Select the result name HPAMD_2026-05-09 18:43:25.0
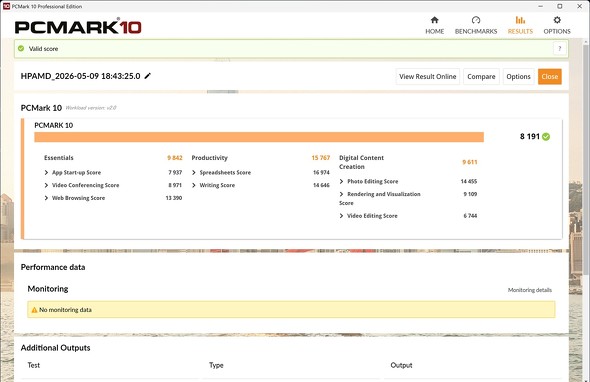This screenshot has width=590, height=382. click(x=81, y=76)
